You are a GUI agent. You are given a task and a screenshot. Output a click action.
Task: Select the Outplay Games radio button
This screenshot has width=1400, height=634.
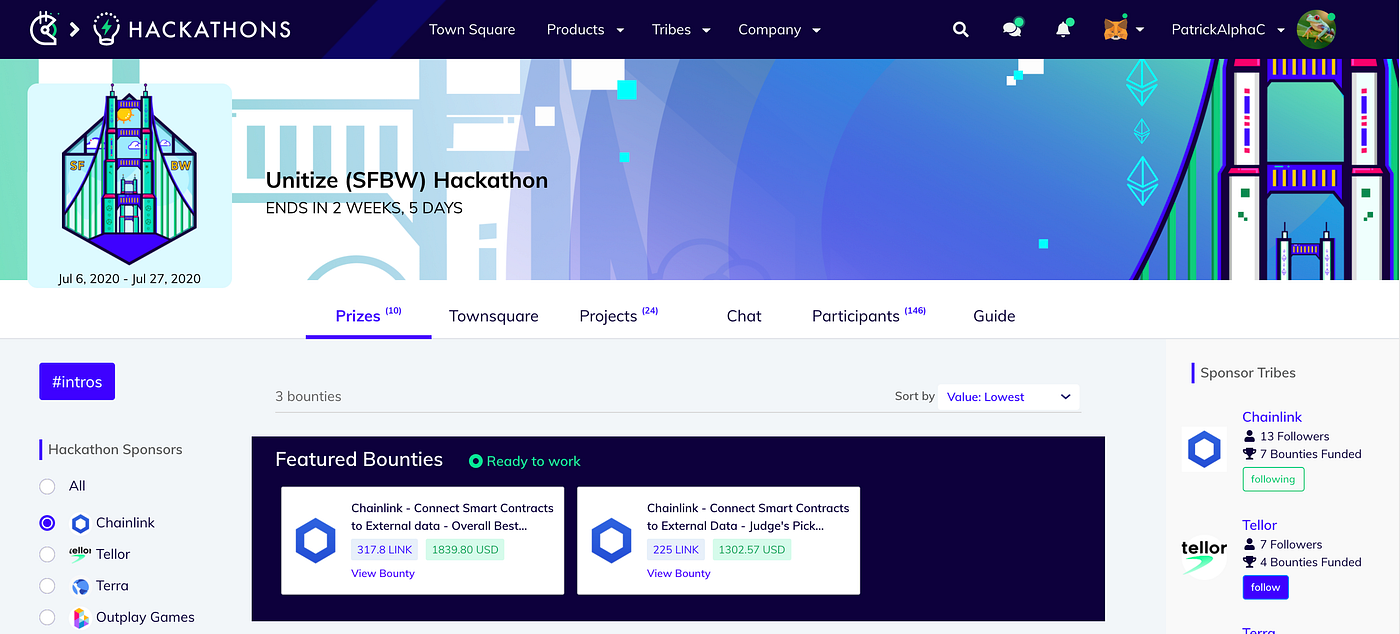point(47,618)
